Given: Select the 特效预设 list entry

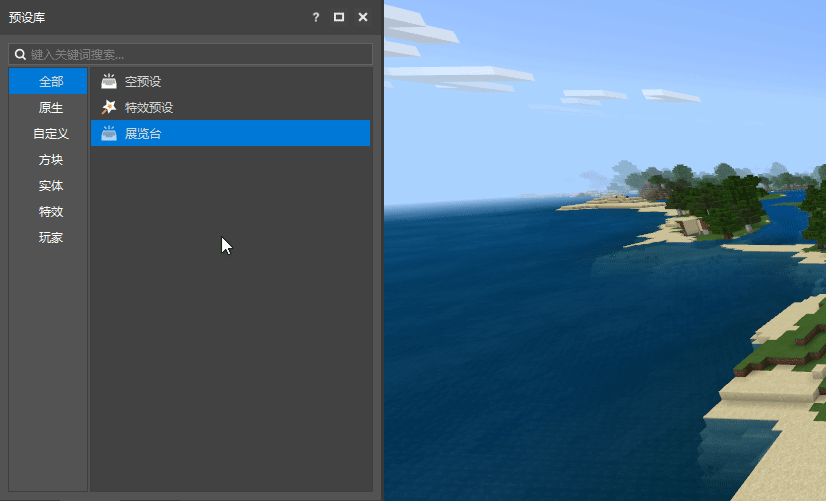Looking at the screenshot, I should pos(230,107).
